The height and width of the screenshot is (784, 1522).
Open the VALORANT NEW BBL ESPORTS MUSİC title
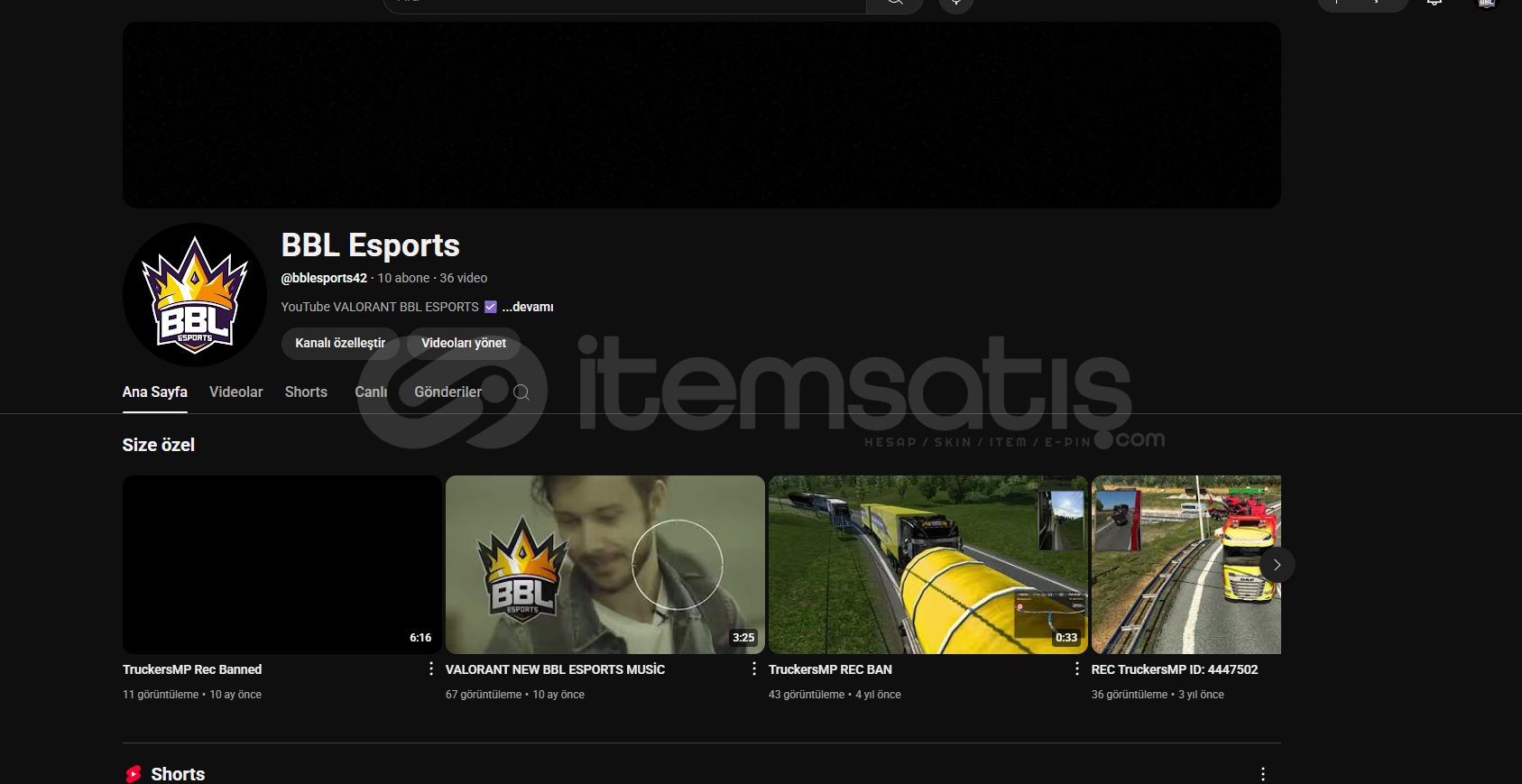point(555,669)
